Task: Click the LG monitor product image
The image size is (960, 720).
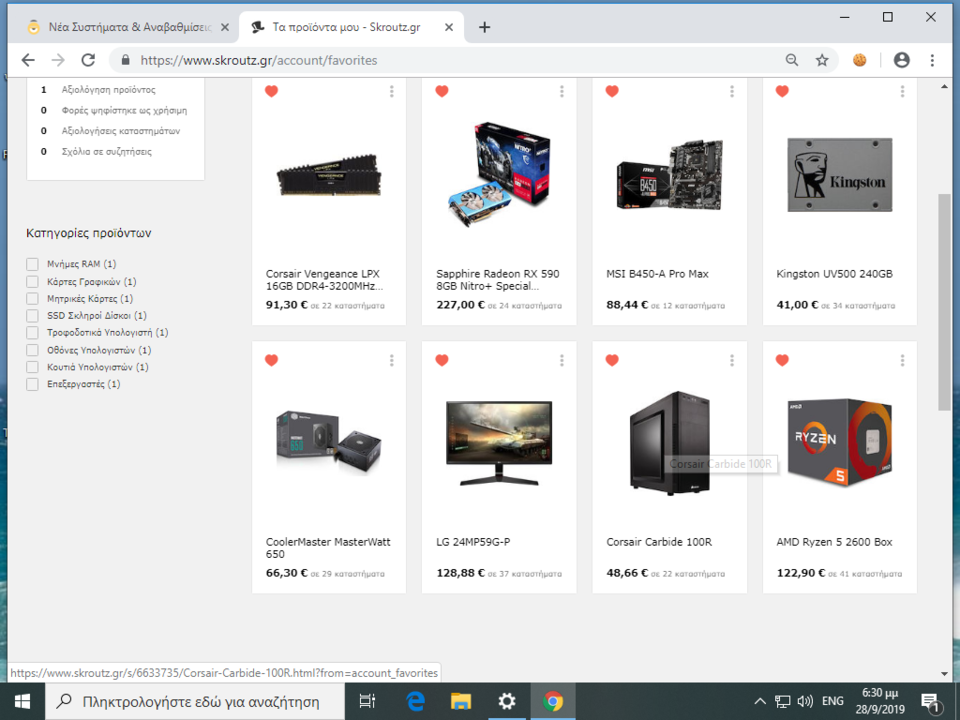Action: (x=499, y=444)
